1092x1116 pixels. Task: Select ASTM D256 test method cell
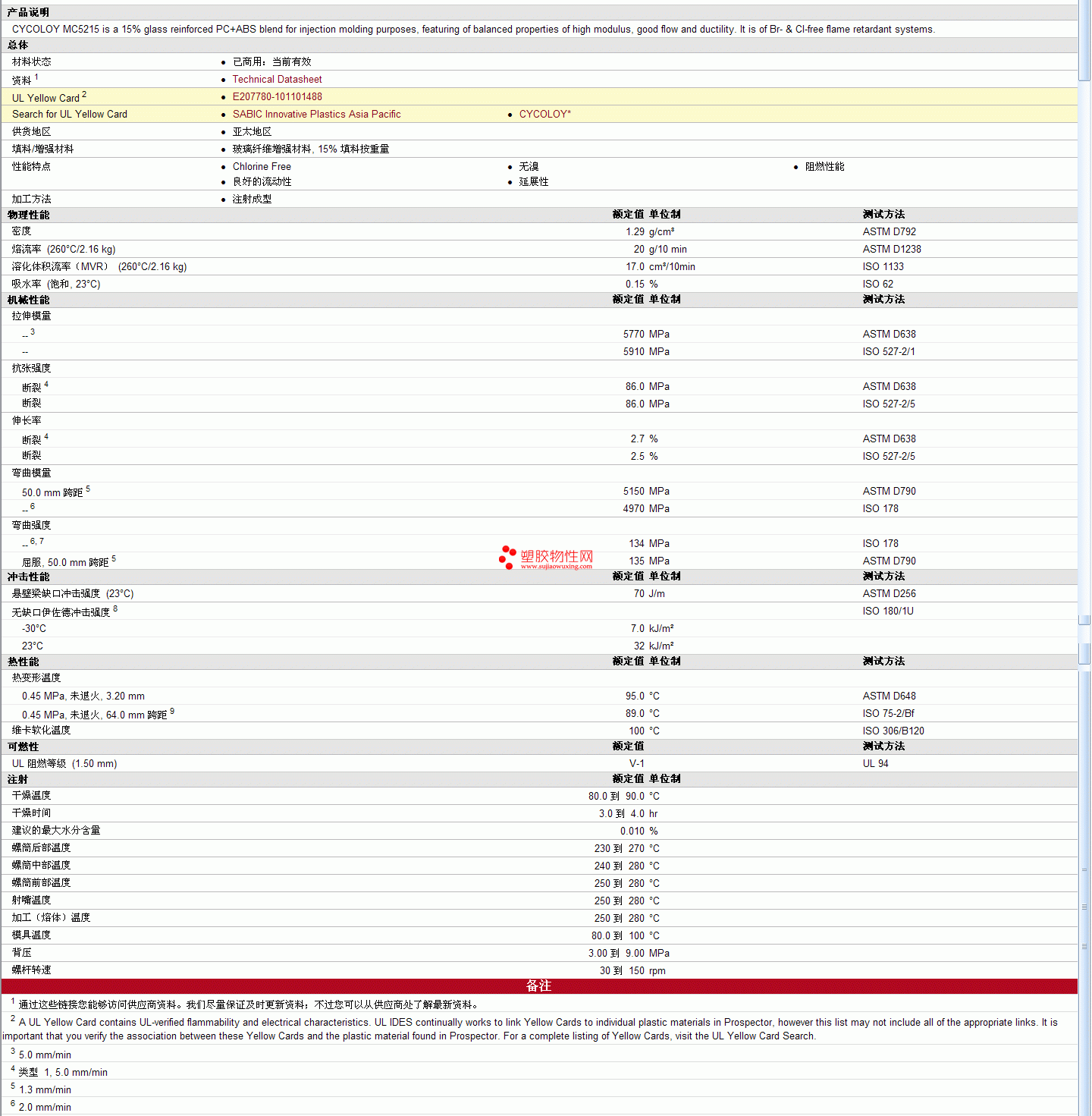point(890,593)
